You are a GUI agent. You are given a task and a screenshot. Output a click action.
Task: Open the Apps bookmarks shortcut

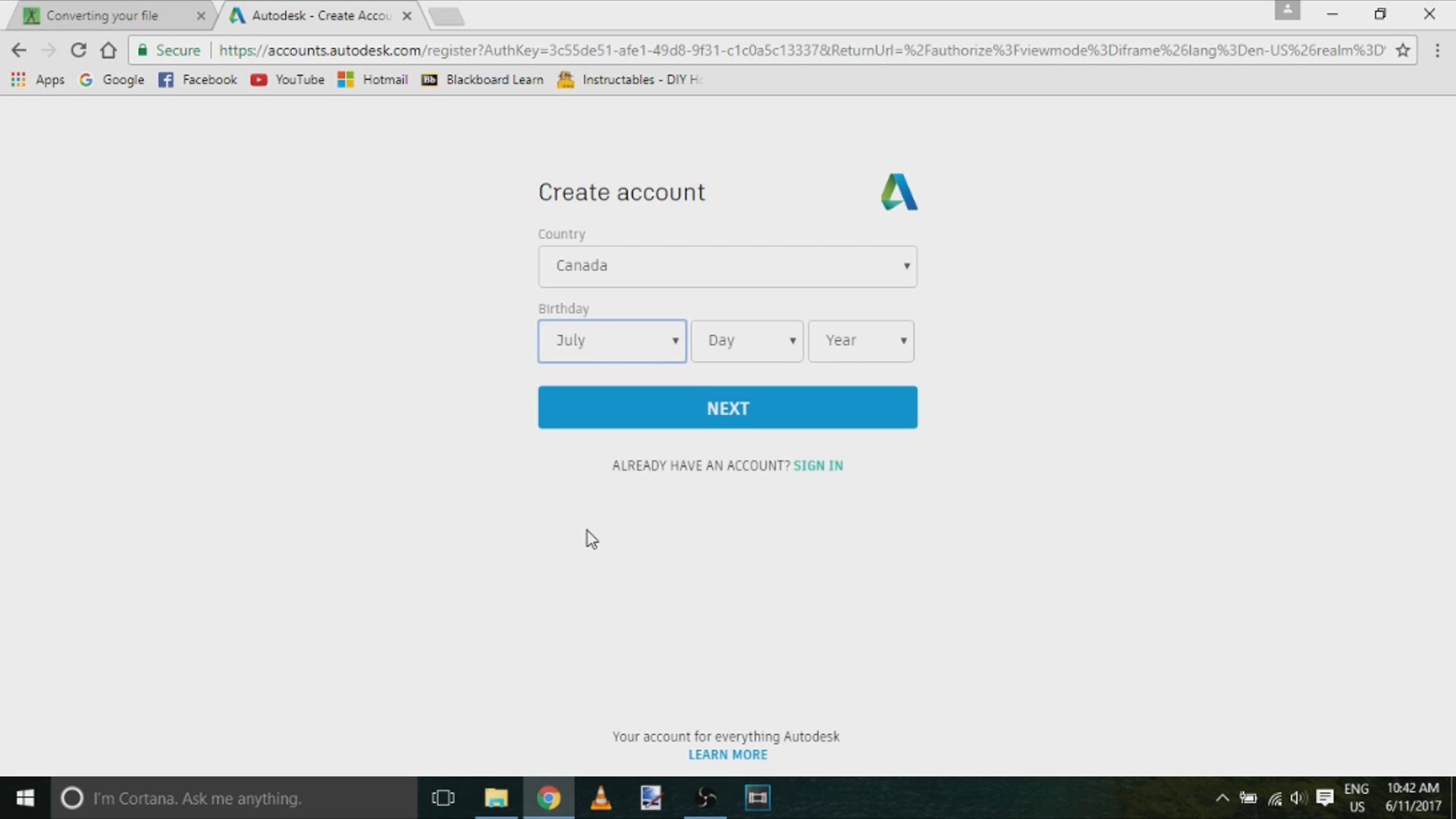point(38,80)
